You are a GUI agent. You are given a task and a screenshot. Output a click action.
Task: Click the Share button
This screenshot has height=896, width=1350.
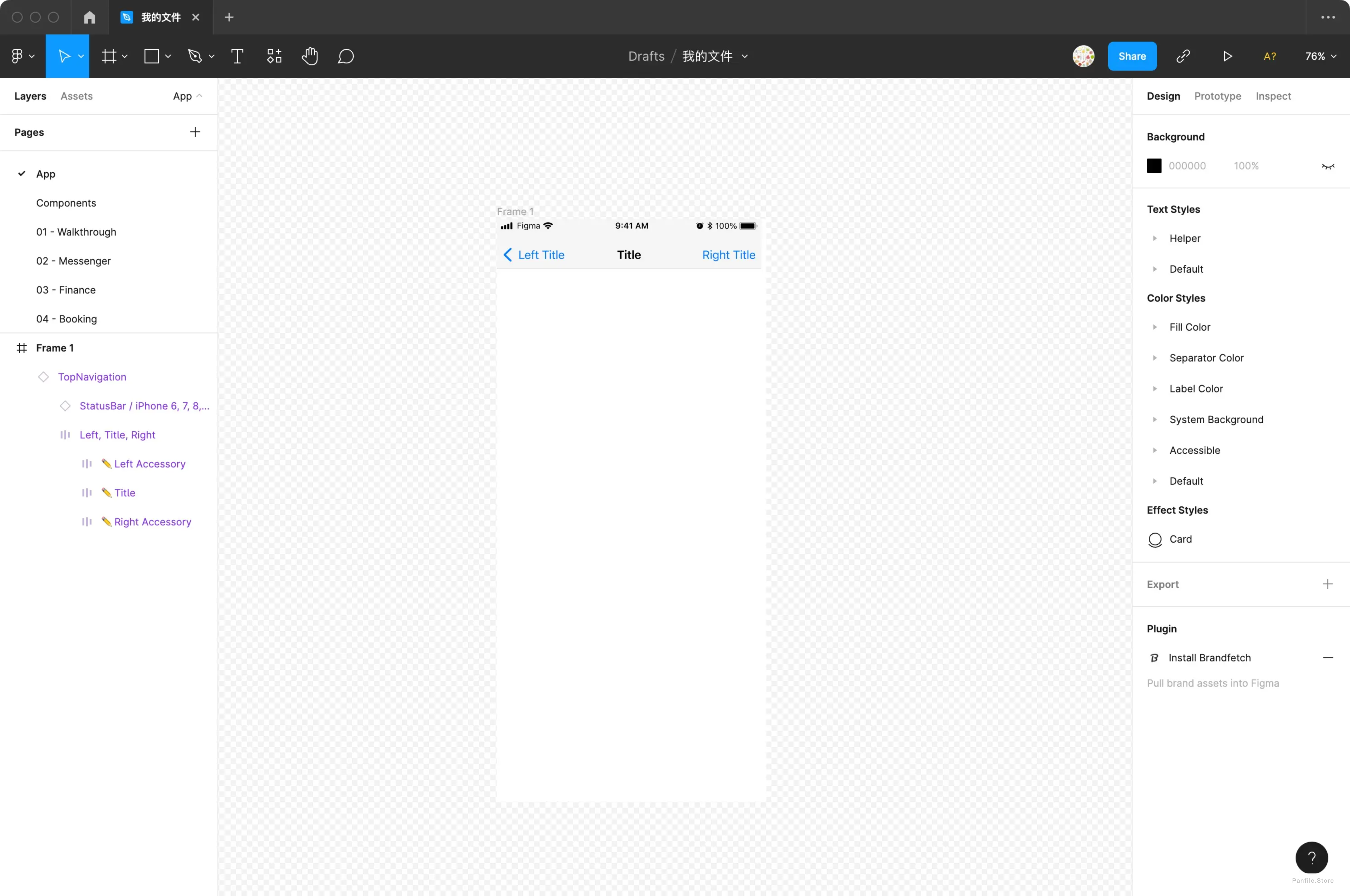(x=1132, y=56)
